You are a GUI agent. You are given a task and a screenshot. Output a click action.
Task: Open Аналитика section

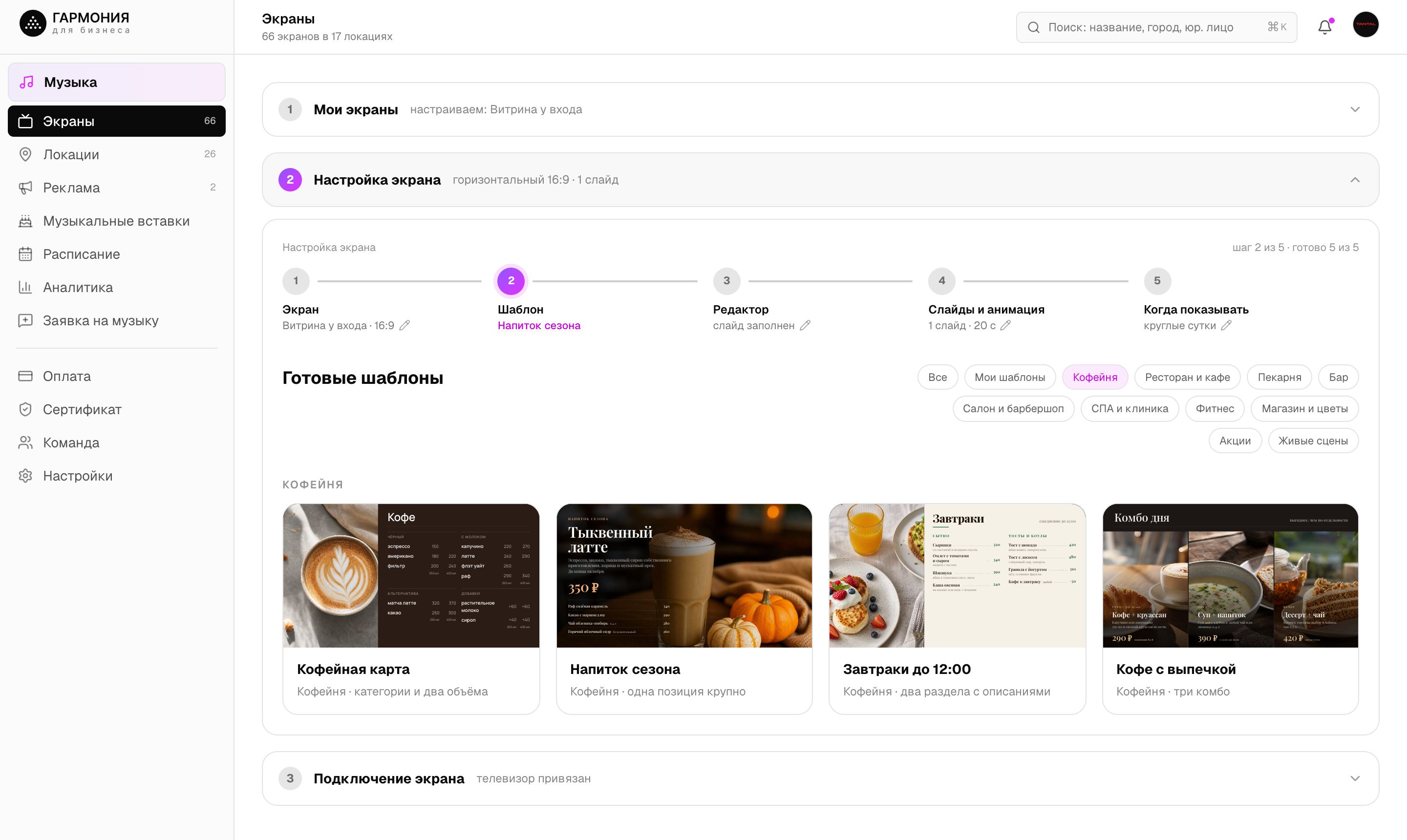pos(117,287)
